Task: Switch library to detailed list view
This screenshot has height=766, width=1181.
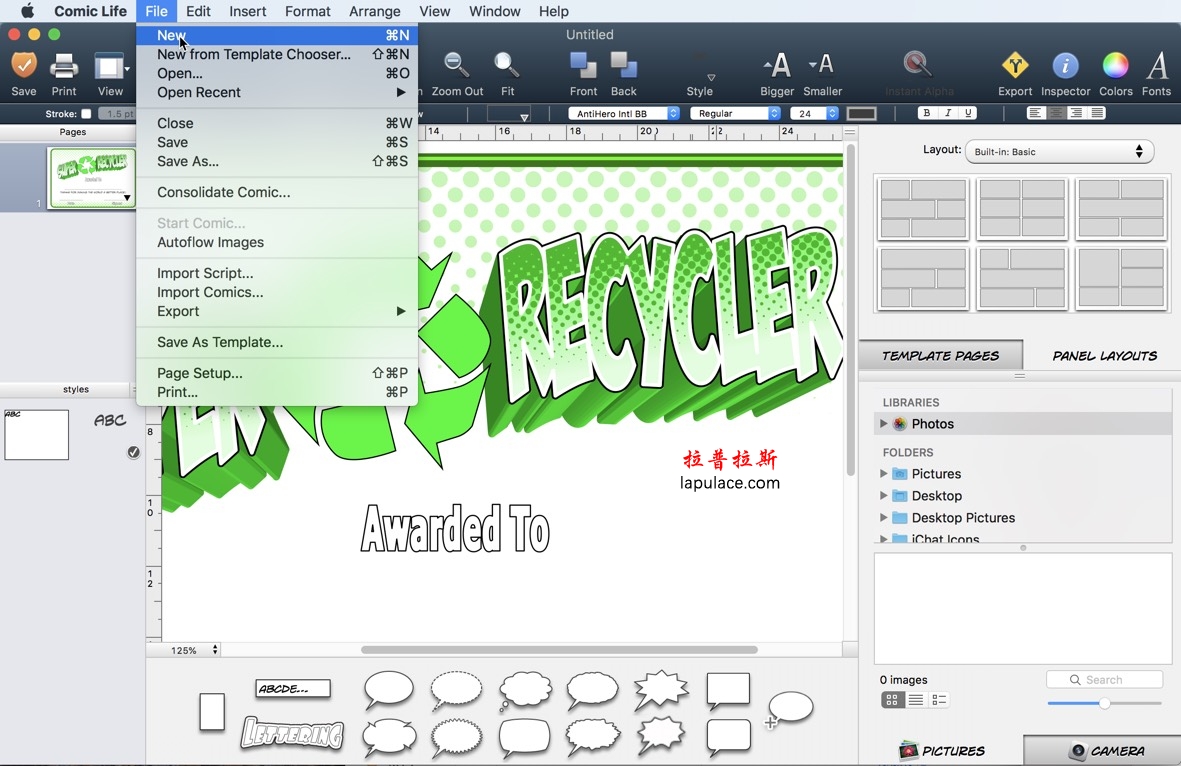Action: coord(938,700)
